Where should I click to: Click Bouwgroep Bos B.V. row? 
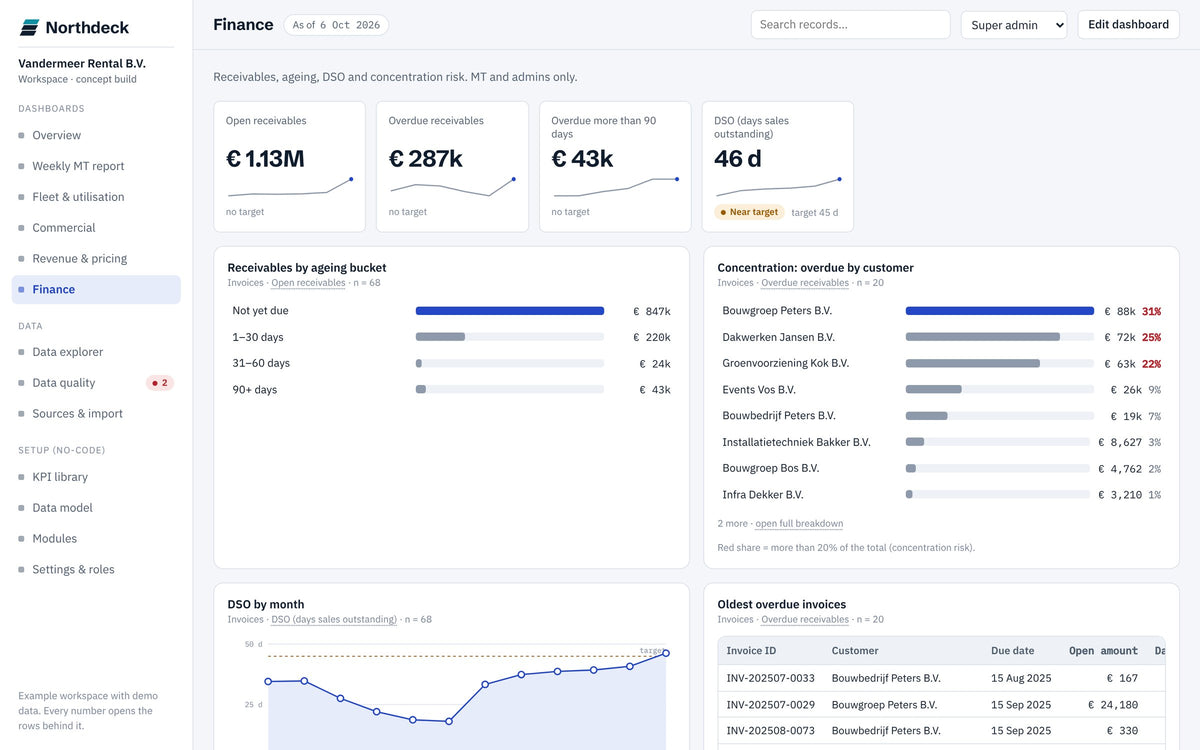click(x=941, y=468)
